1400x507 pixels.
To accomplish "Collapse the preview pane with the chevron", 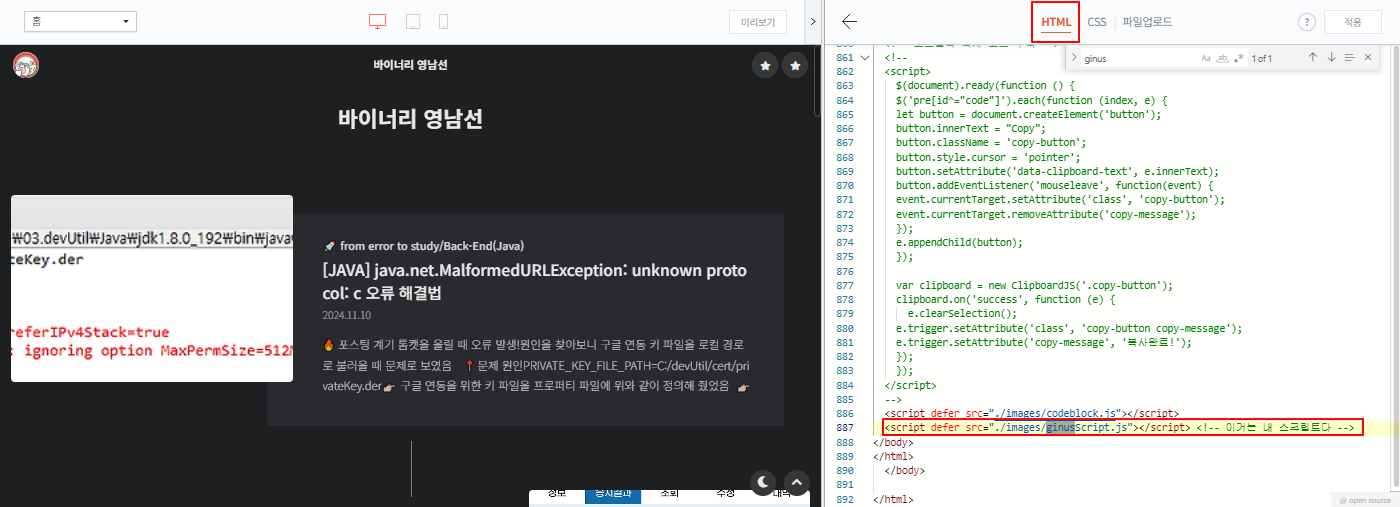I will (812, 22).
